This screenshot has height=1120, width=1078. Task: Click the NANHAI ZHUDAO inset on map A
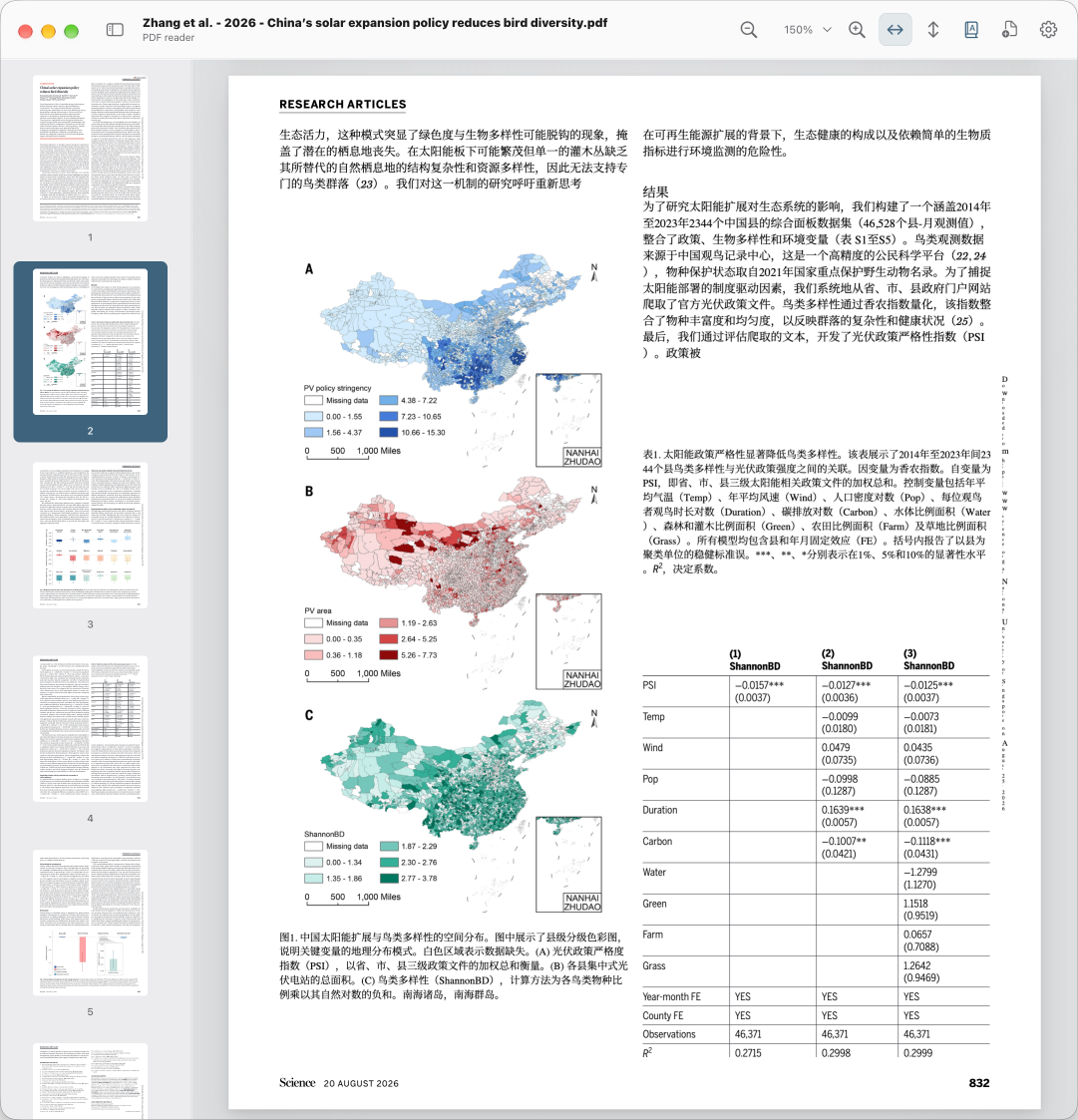point(568,420)
